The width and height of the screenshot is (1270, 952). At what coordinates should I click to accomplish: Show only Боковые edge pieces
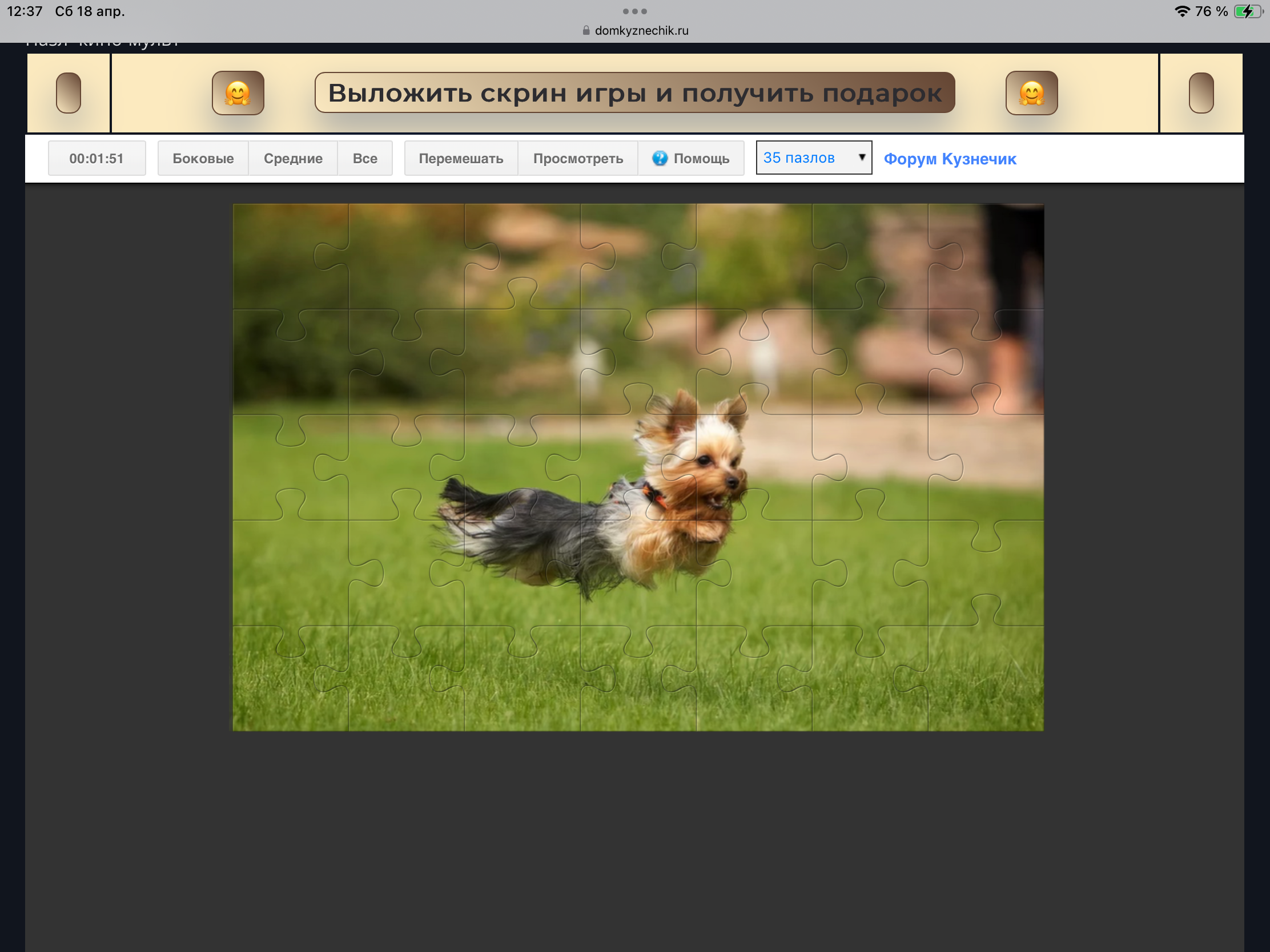[x=203, y=158]
